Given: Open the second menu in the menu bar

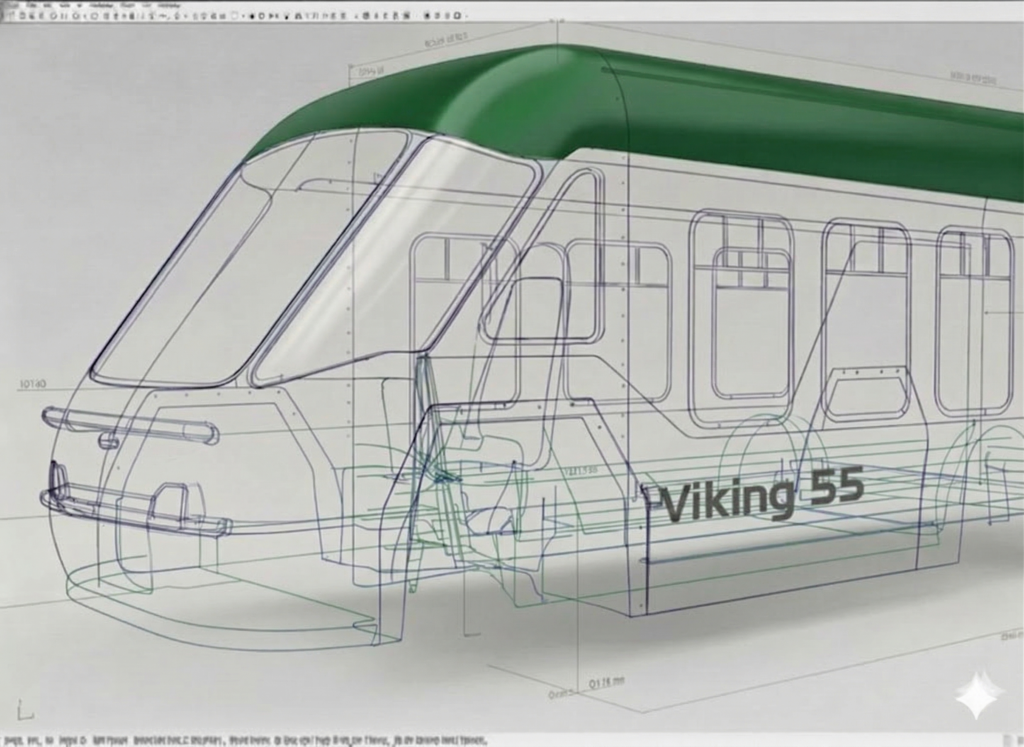Looking at the screenshot, I should coord(32,5).
